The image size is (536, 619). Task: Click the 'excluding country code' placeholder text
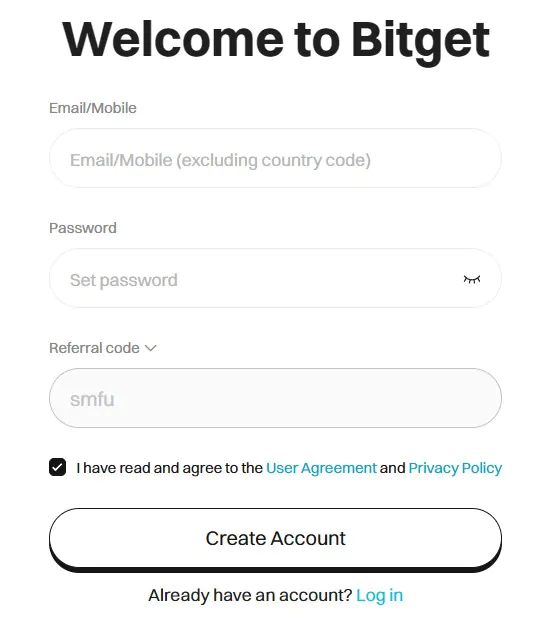coord(274,160)
